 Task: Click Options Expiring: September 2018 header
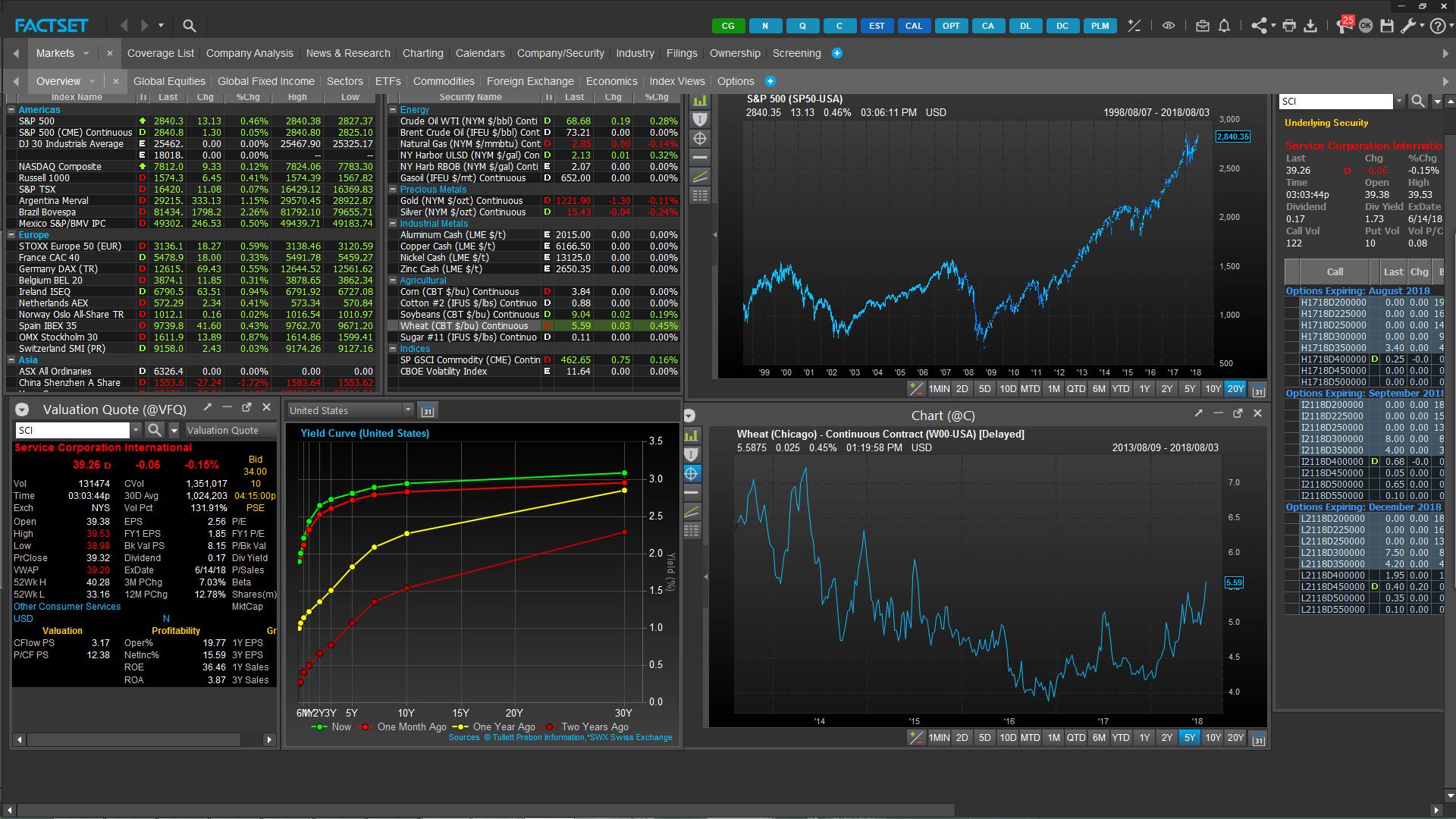point(1364,394)
